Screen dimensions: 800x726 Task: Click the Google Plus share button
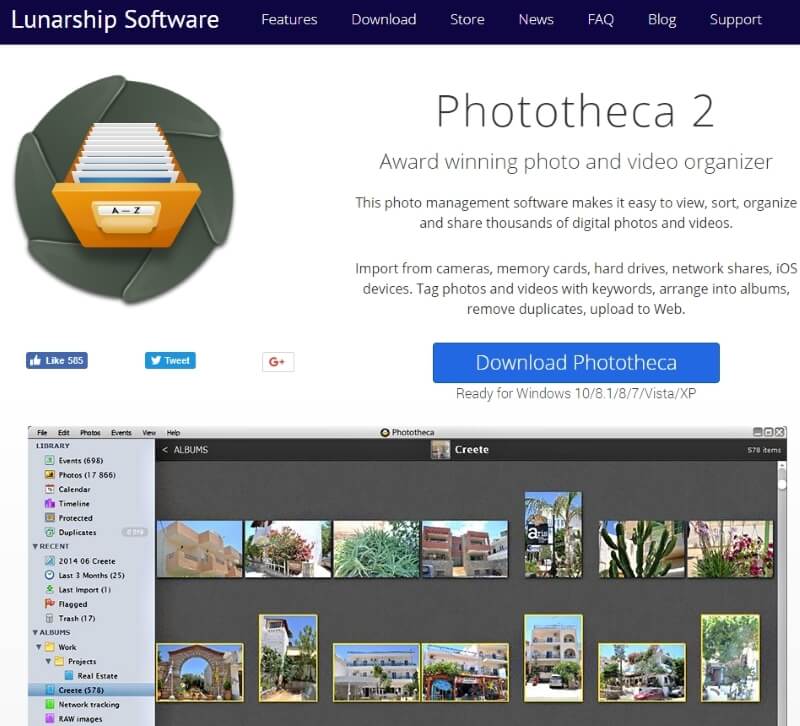pos(278,362)
